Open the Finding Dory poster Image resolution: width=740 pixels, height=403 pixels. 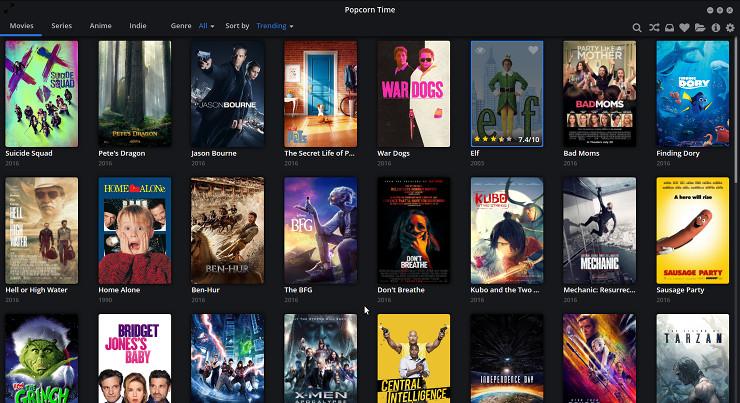tap(692, 93)
